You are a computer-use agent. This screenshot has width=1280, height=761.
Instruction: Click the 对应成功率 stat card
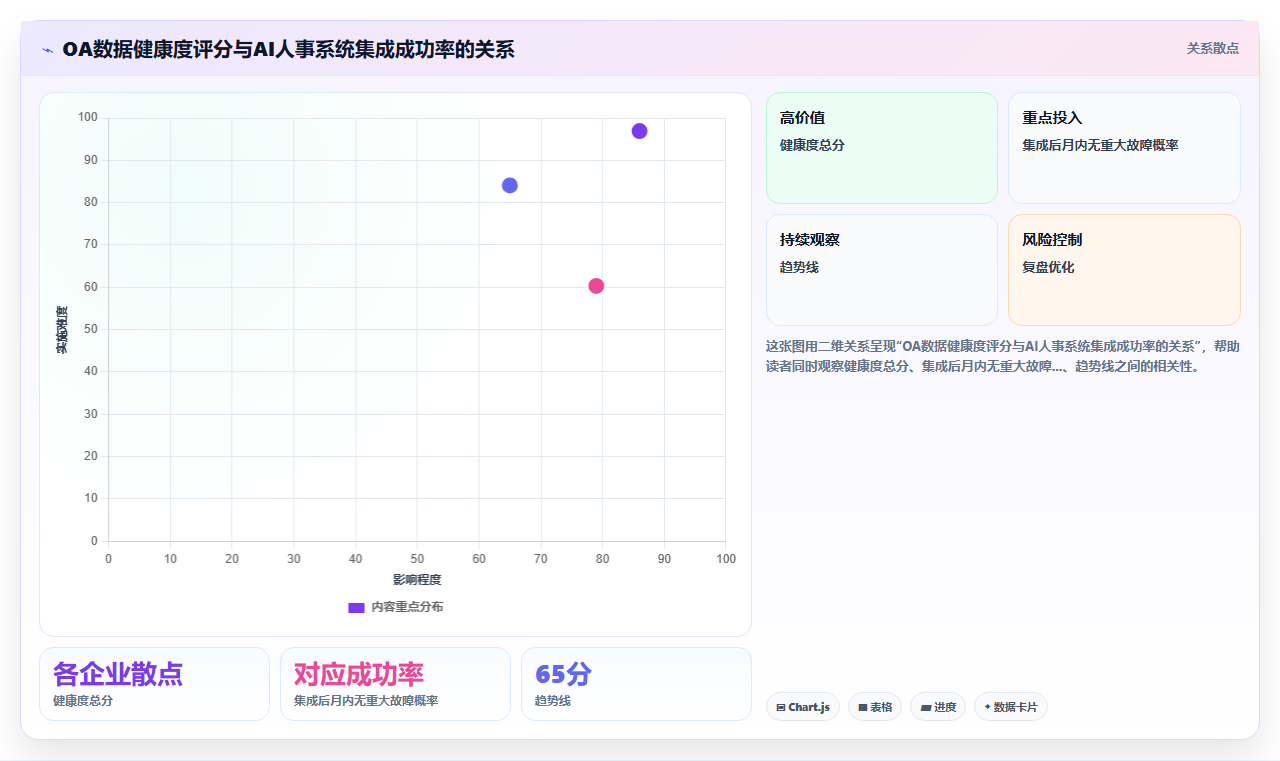[x=395, y=684]
